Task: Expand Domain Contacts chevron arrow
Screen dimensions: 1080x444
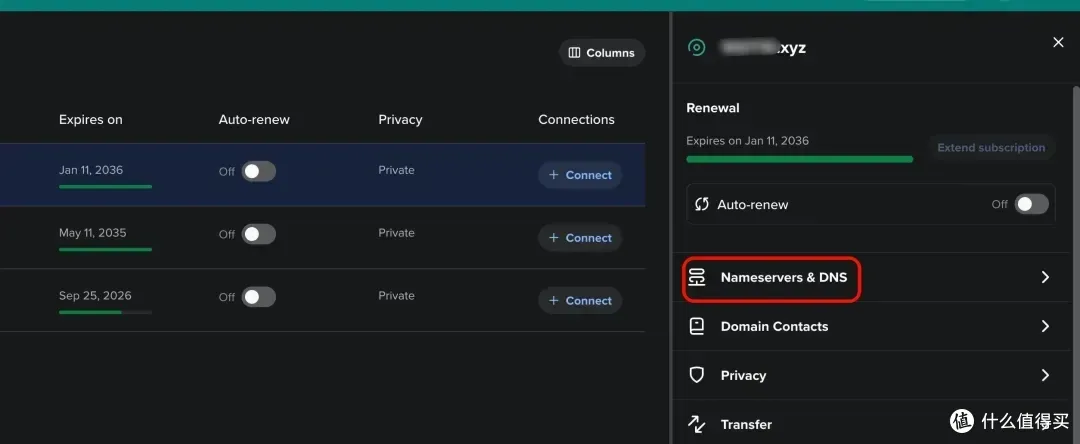Action: [x=1045, y=326]
